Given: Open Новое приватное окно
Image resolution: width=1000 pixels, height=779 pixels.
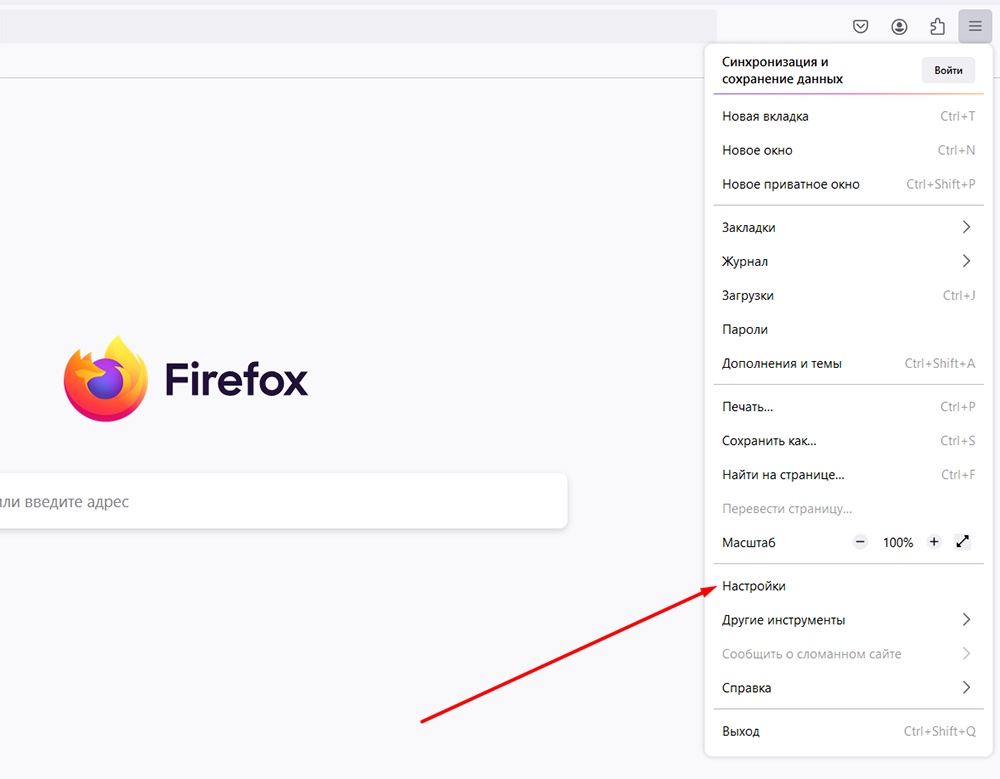Looking at the screenshot, I should (848, 184).
